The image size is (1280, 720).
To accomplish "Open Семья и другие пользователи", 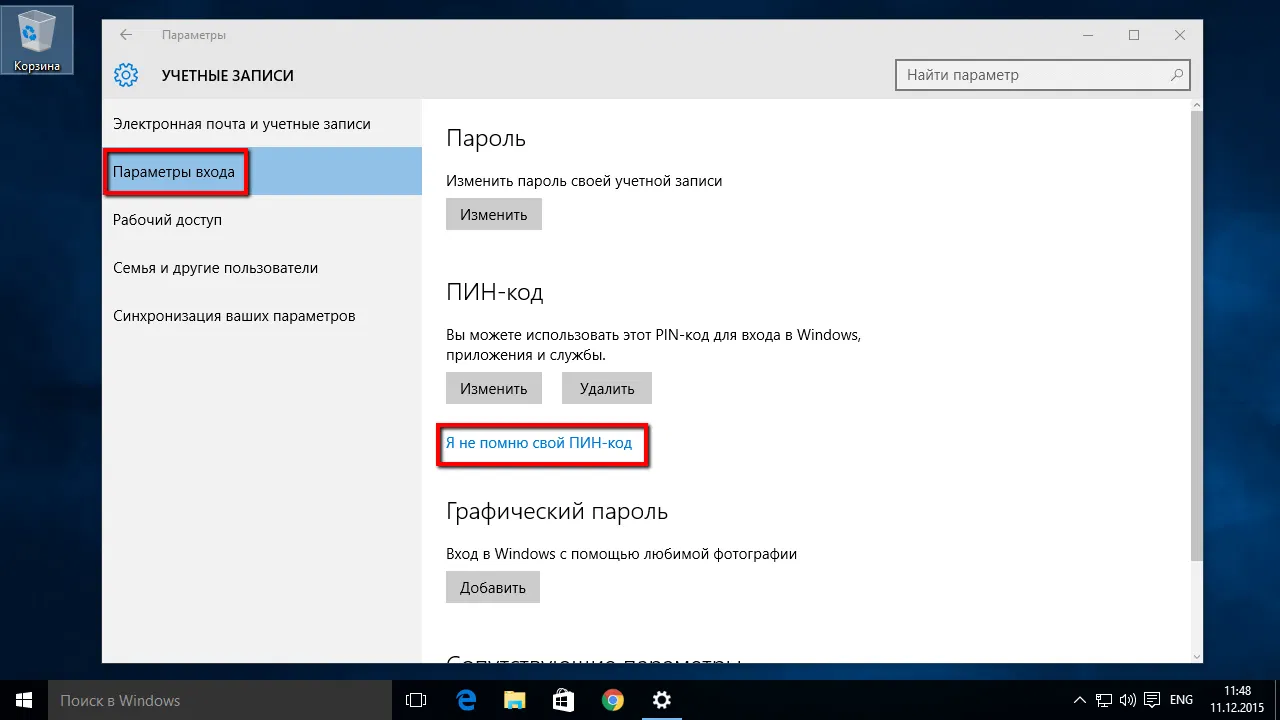I will pyautogui.click(x=262, y=267).
